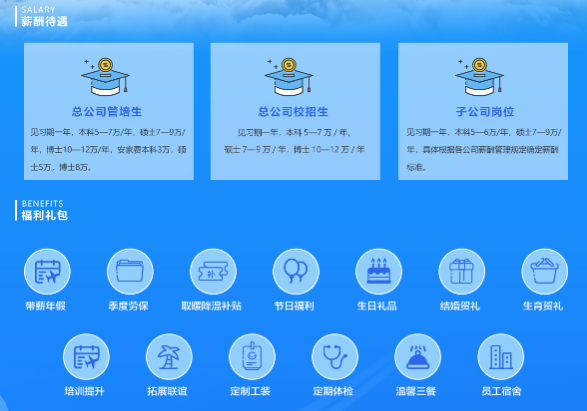
Task: Click the 定期体检 stethoscope icon
Action: point(335,357)
